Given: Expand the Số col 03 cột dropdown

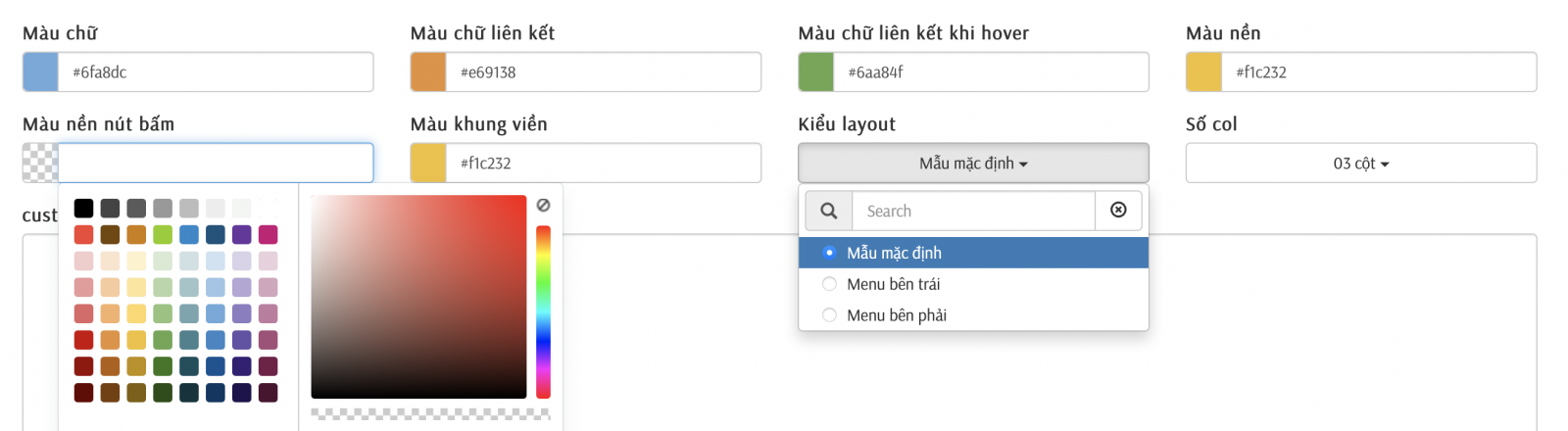Looking at the screenshot, I should [x=1361, y=163].
